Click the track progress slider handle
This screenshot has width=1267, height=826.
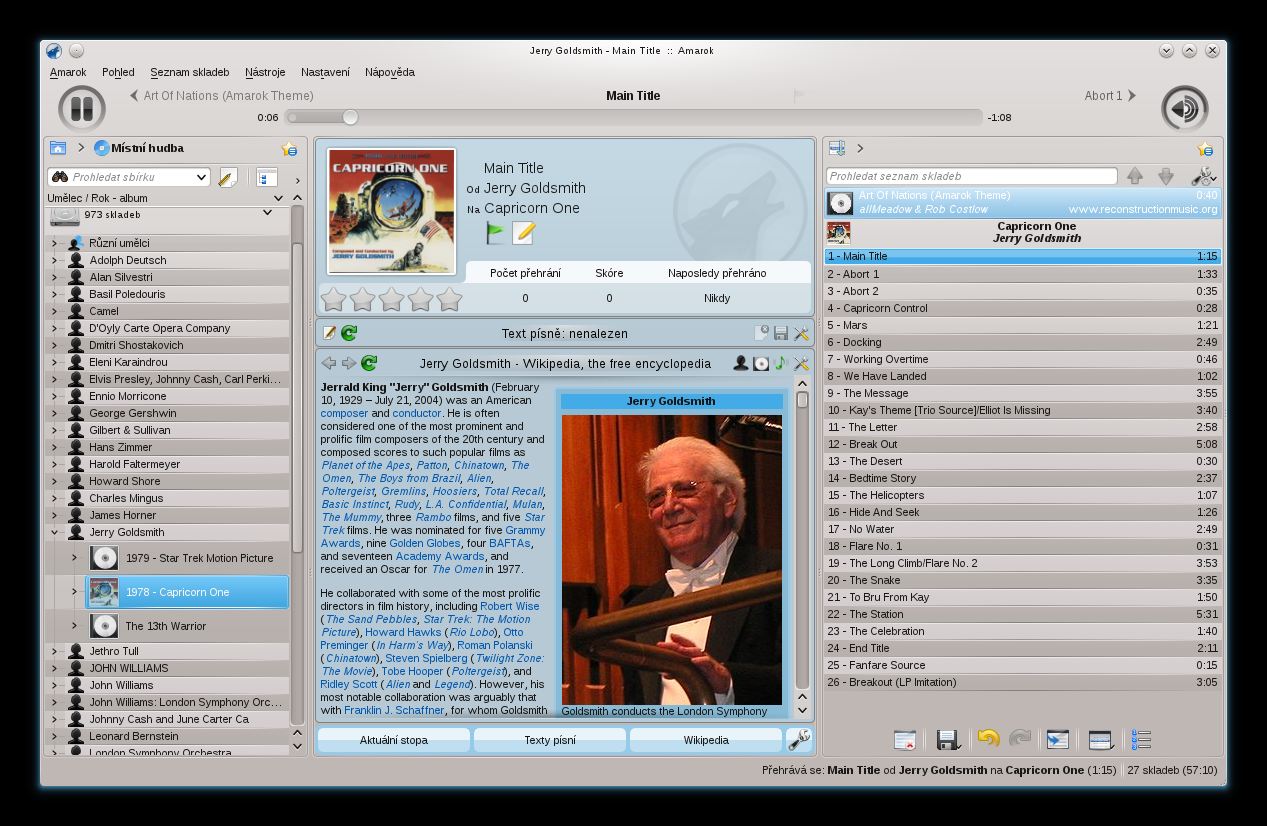tap(350, 117)
